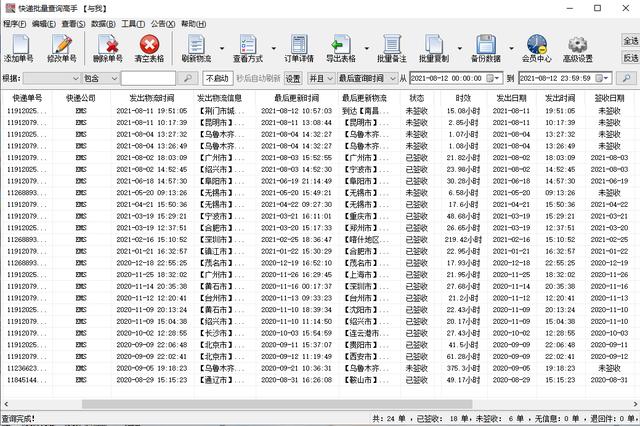Sort by the 最后更新时间 column header
640x426 pixels.
[296, 98]
